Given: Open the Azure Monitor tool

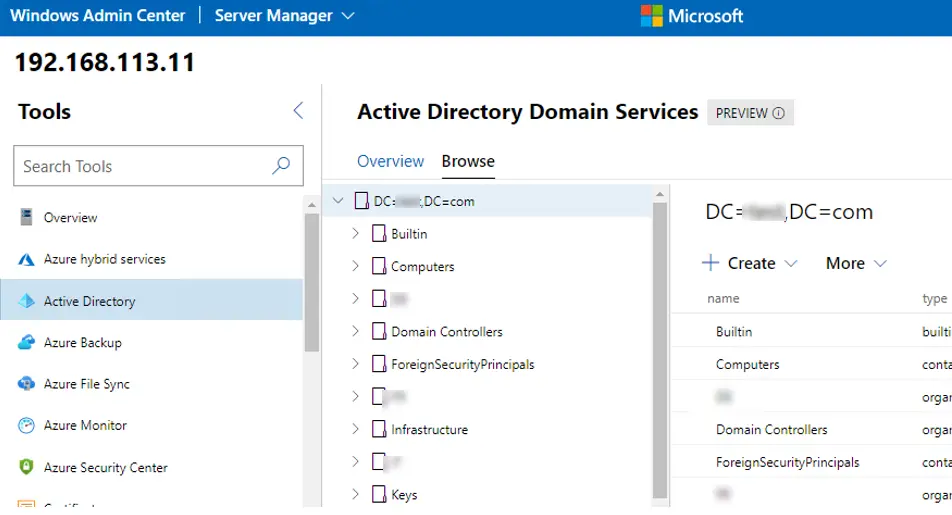Looking at the screenshot, I should tap(152, 425).
